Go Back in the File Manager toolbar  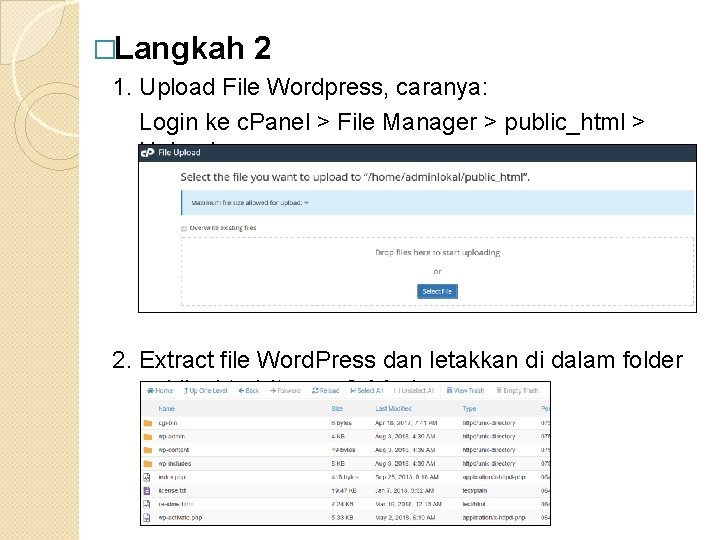(249, 391)
